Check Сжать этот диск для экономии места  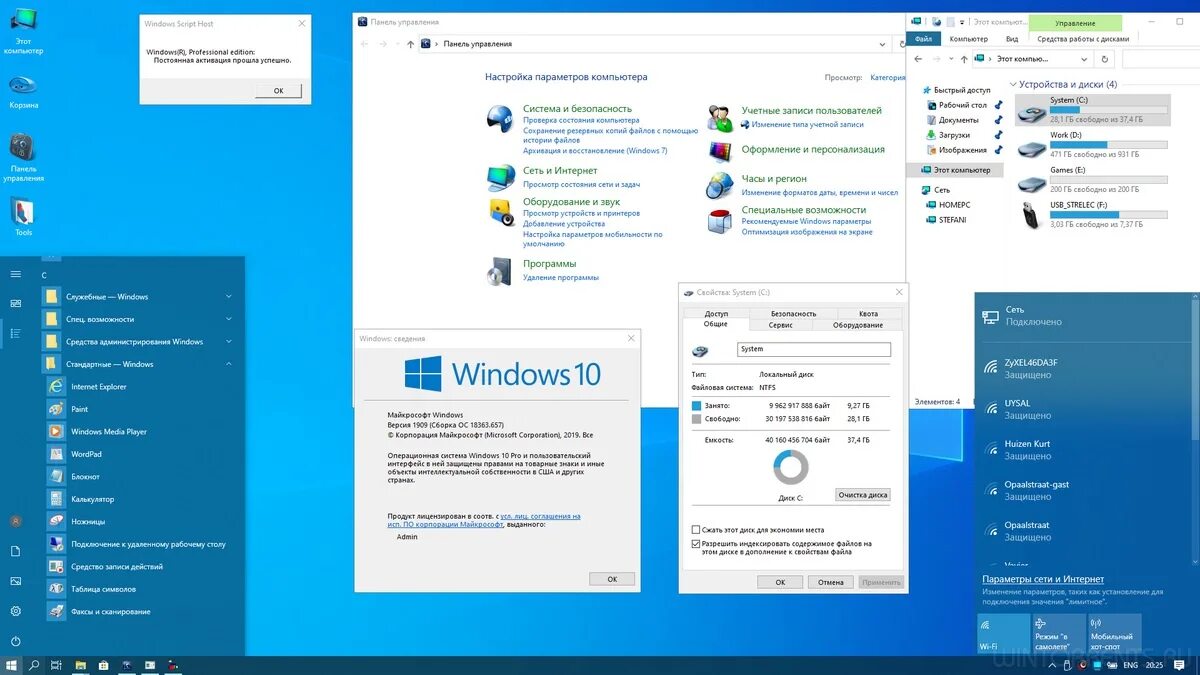[696, 530]
